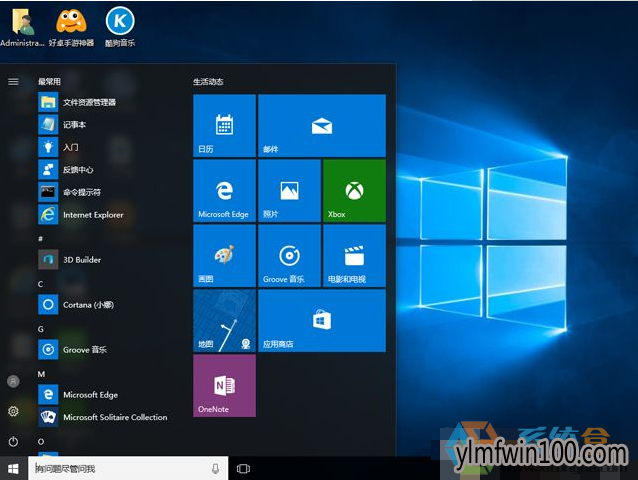Click the 最常用 section heading
This screenshot has height=480, width=638.
pyautogui.click(x=49, y=82)
